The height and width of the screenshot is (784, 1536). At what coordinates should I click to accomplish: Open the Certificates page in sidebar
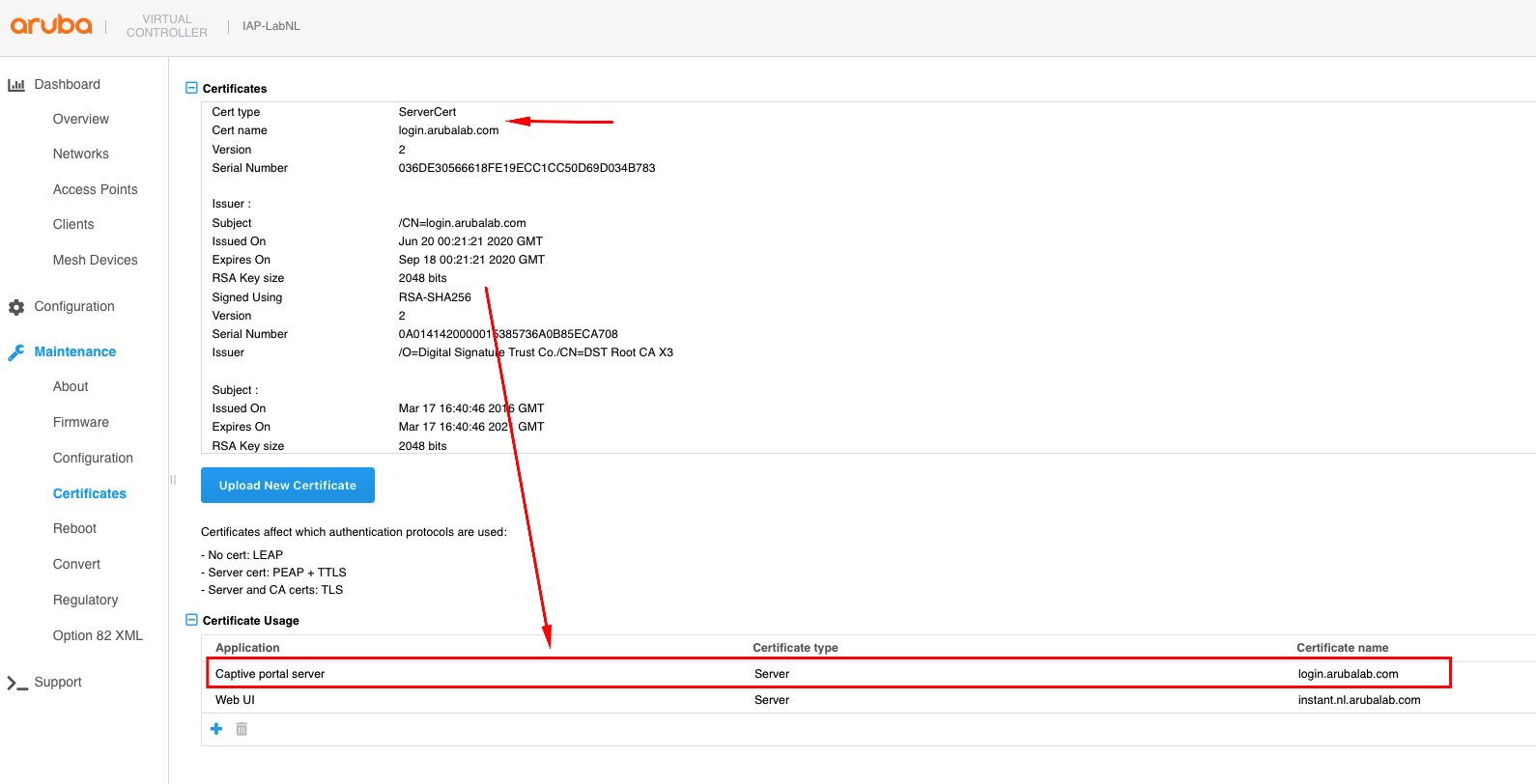(x=90, y=493)
